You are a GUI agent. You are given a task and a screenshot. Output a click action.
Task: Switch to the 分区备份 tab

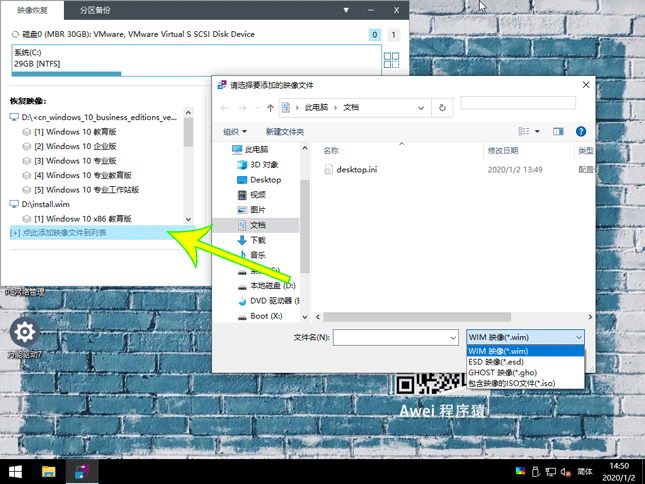[95, 10]
